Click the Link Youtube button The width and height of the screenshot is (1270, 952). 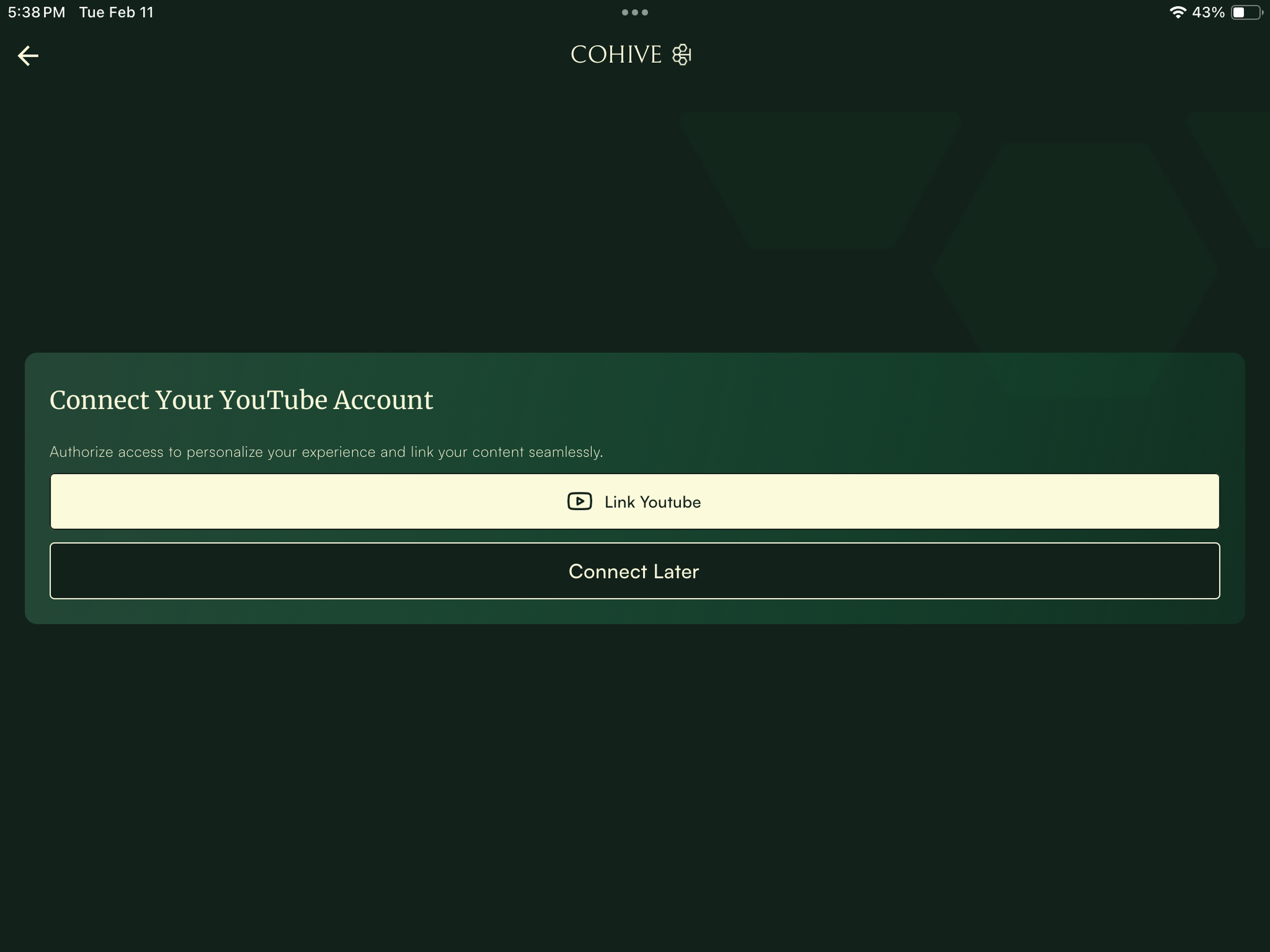(635, 501)
